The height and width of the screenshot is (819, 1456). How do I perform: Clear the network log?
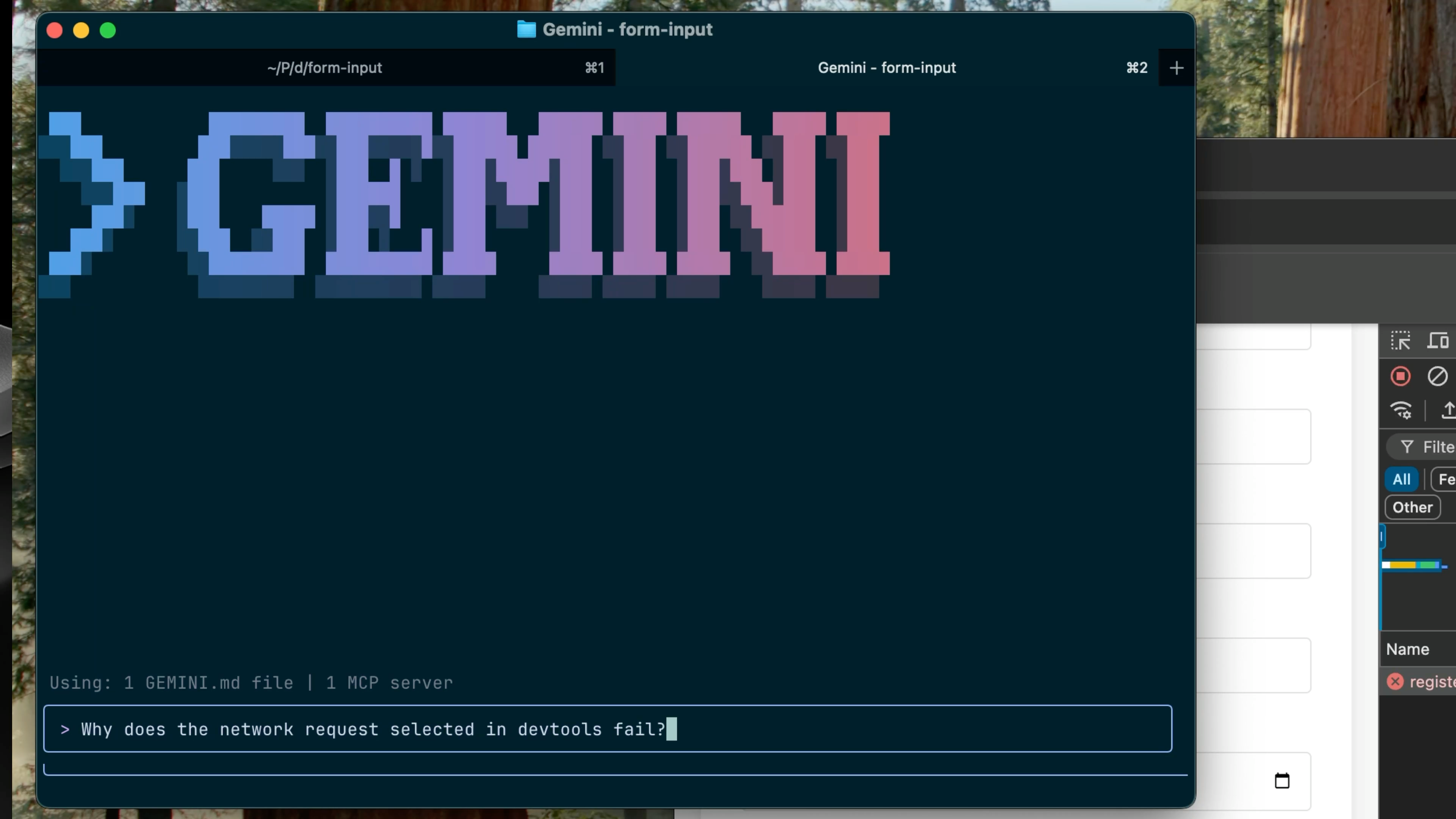point(1437,377)
